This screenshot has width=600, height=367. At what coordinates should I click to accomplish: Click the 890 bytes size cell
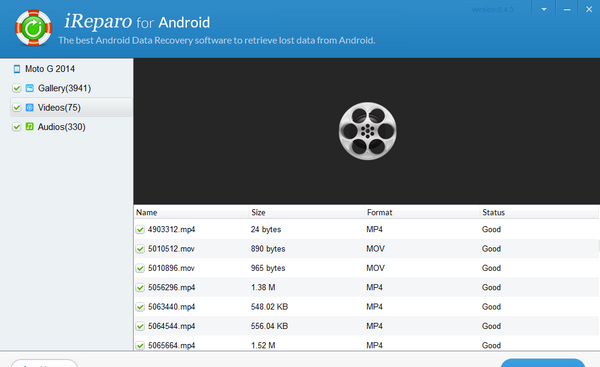pos(268,249)
